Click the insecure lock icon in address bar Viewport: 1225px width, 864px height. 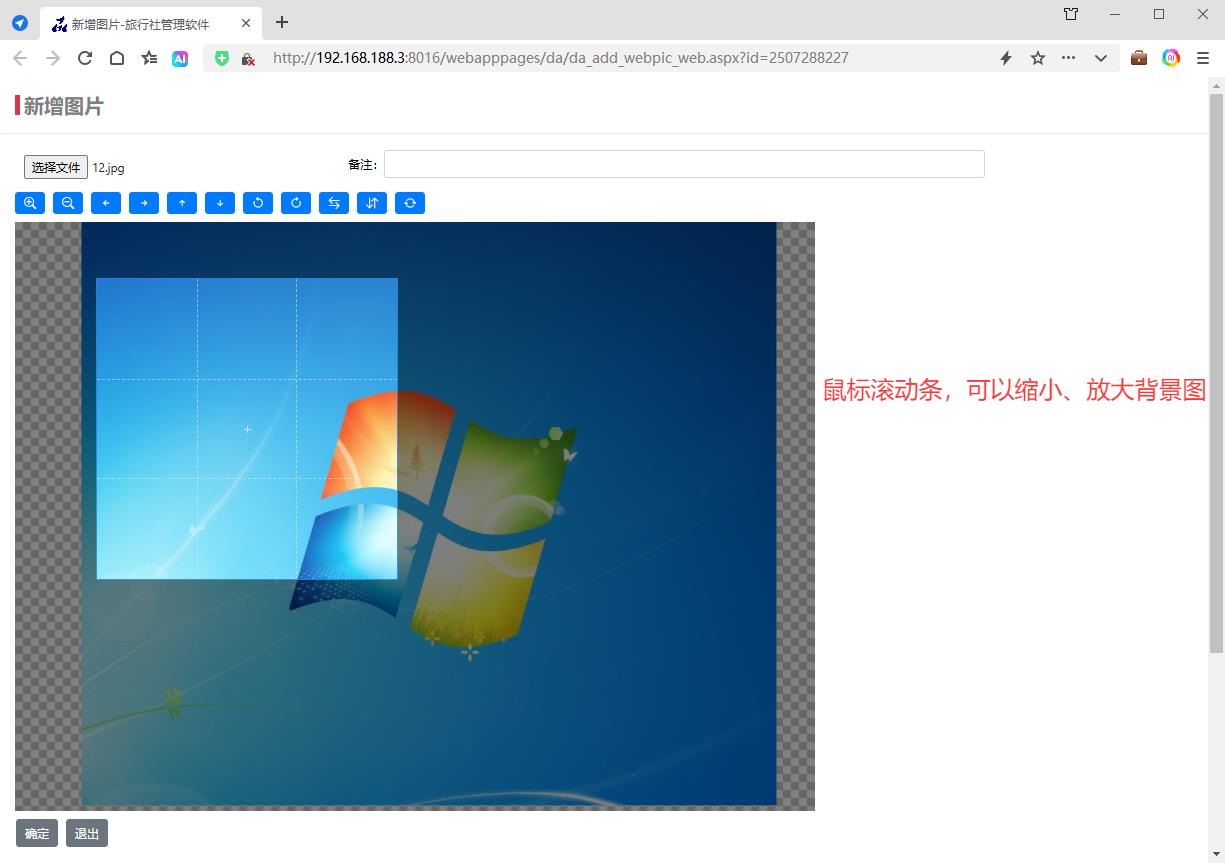[248, 58]
